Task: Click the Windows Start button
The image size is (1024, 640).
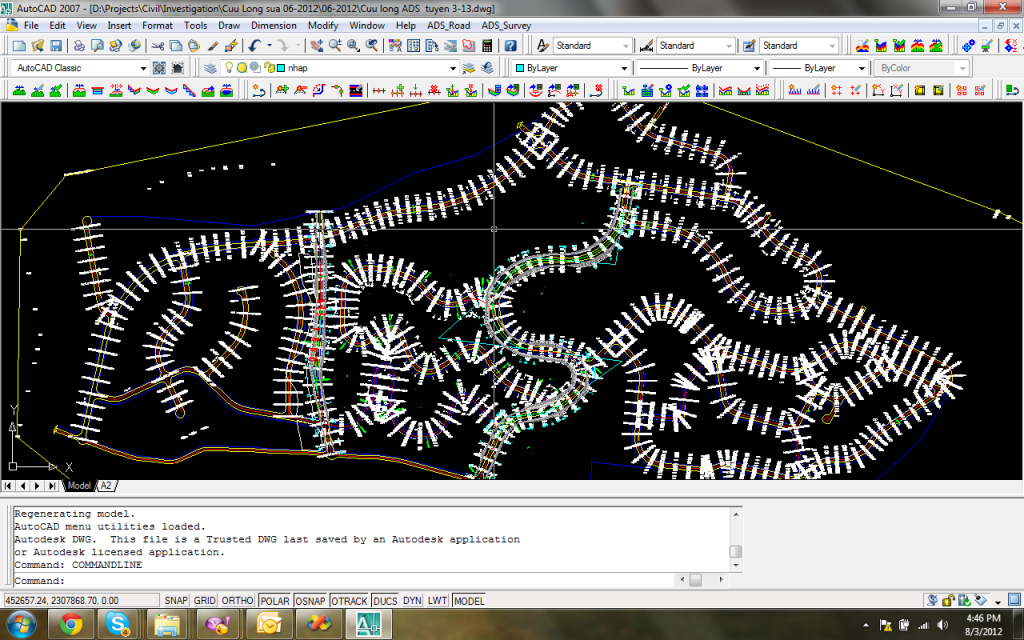Action: 21,625
